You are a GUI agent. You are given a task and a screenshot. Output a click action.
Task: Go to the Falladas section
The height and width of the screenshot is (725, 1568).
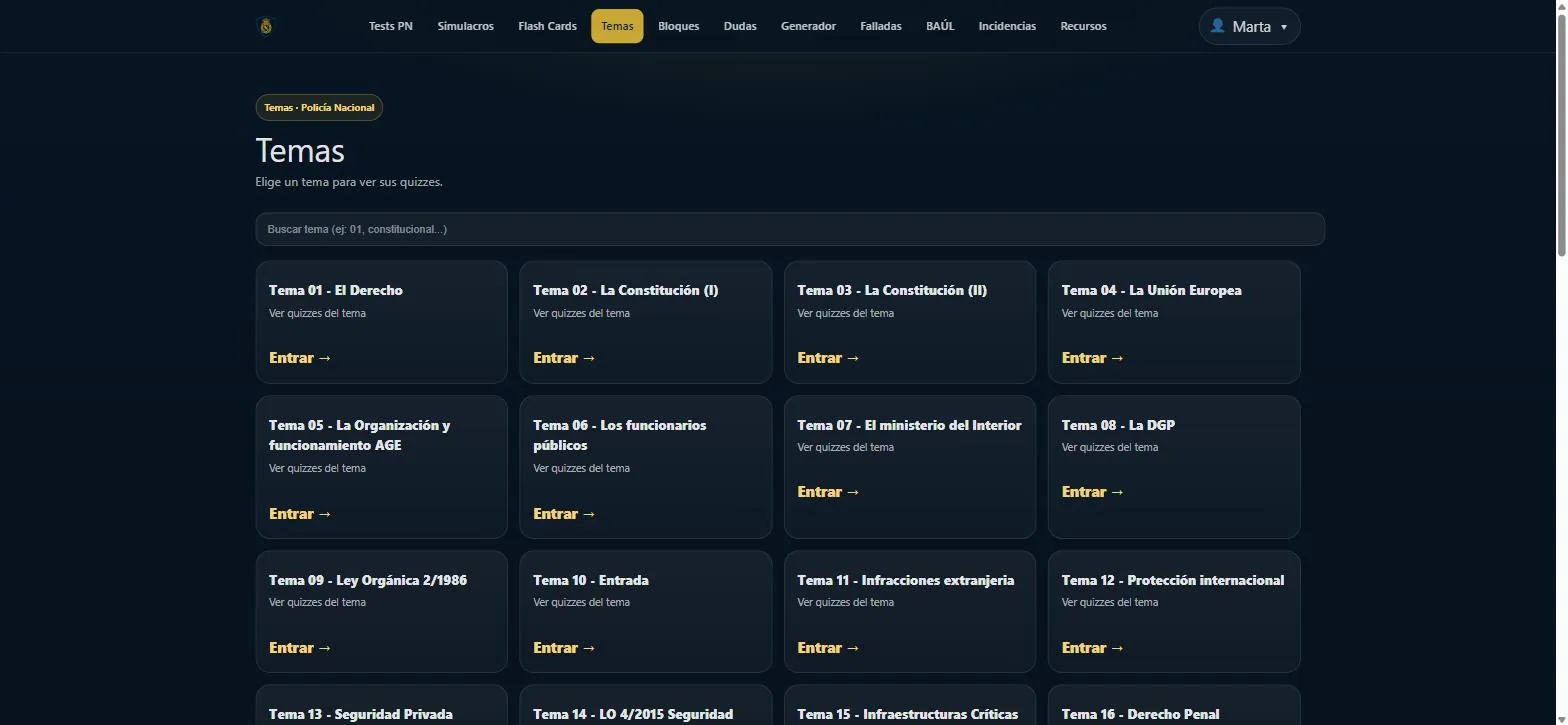[x=881, y=26]
